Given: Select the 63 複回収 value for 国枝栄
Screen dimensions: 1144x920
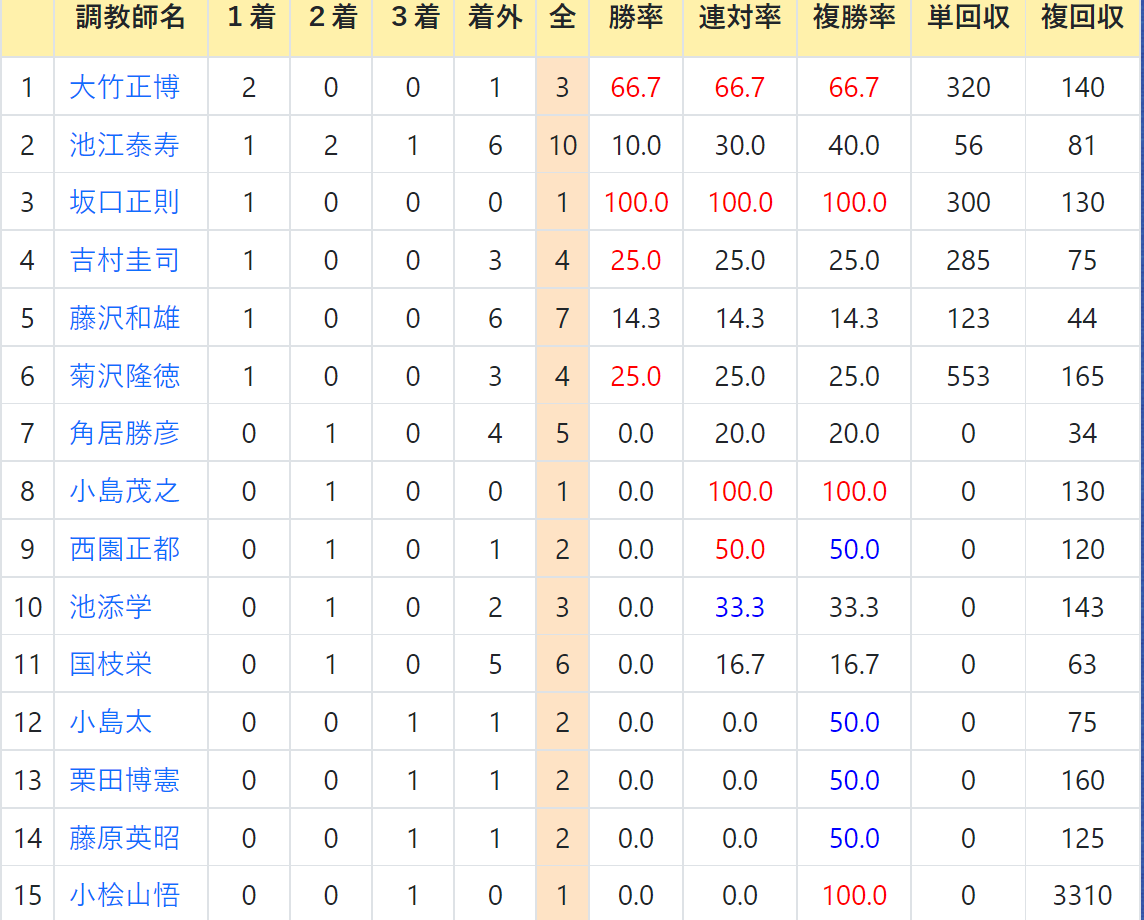Looking at the screenshot, I should [1082, 665].
